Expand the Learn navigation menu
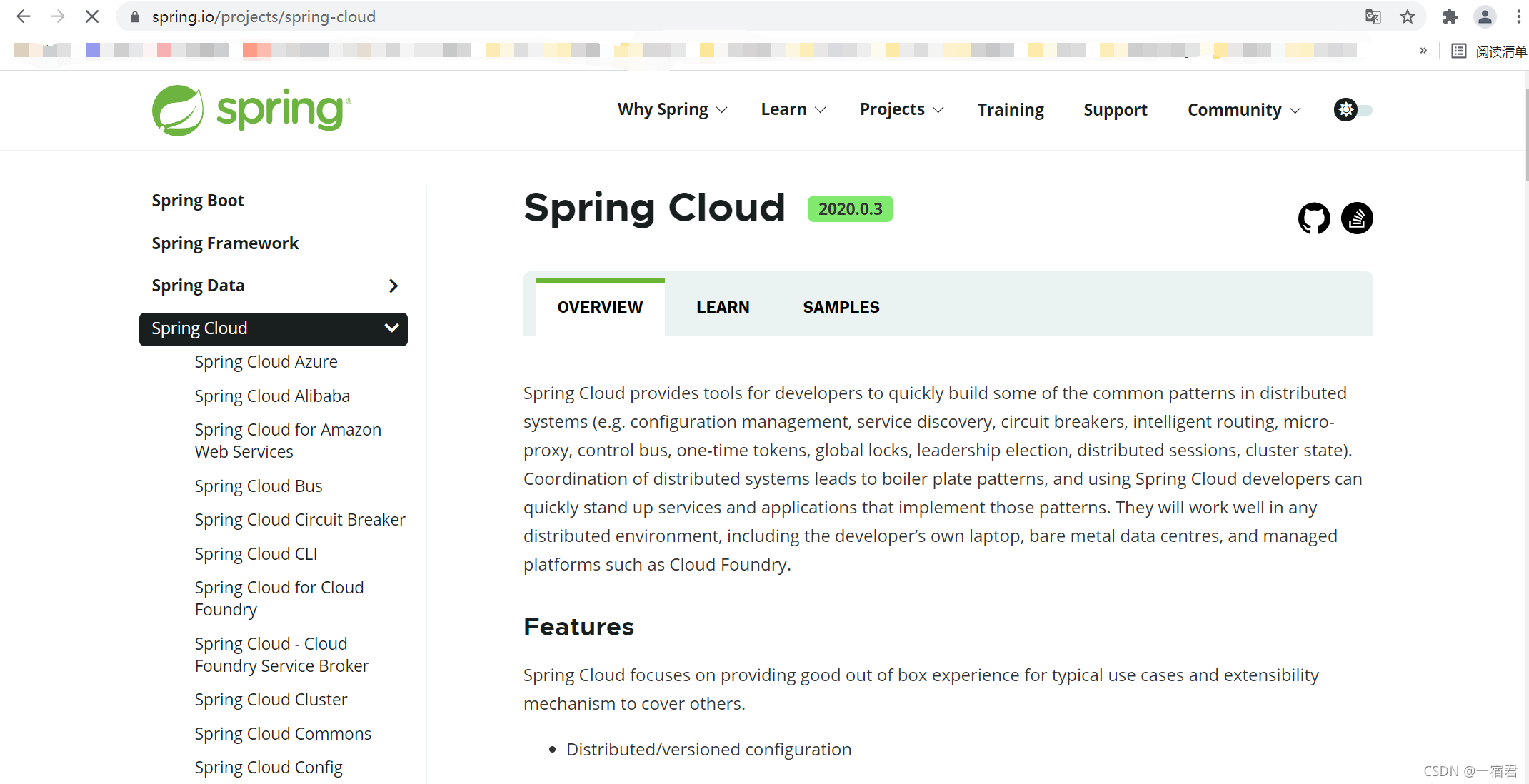 793,110
